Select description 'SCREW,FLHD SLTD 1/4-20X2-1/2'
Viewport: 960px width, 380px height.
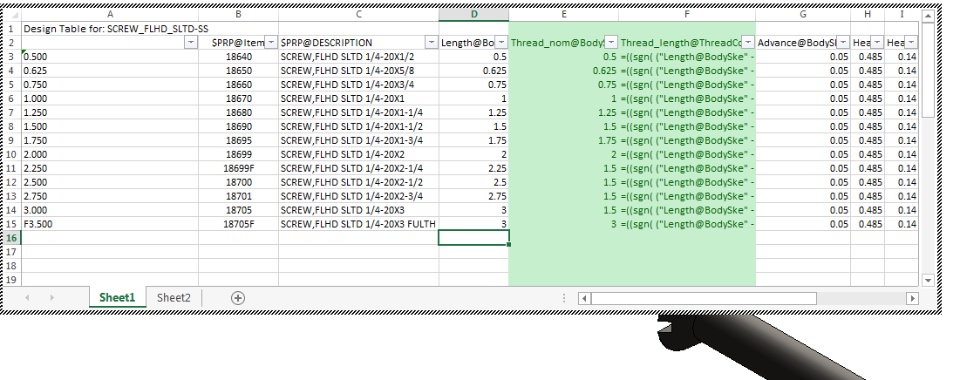(x=358, y=182)
